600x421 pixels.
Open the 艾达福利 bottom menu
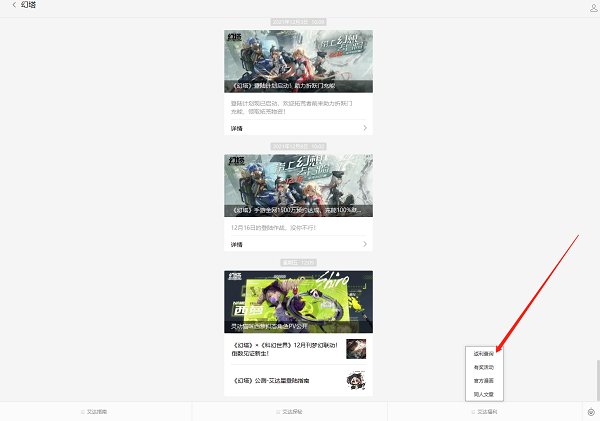(485, 411)
